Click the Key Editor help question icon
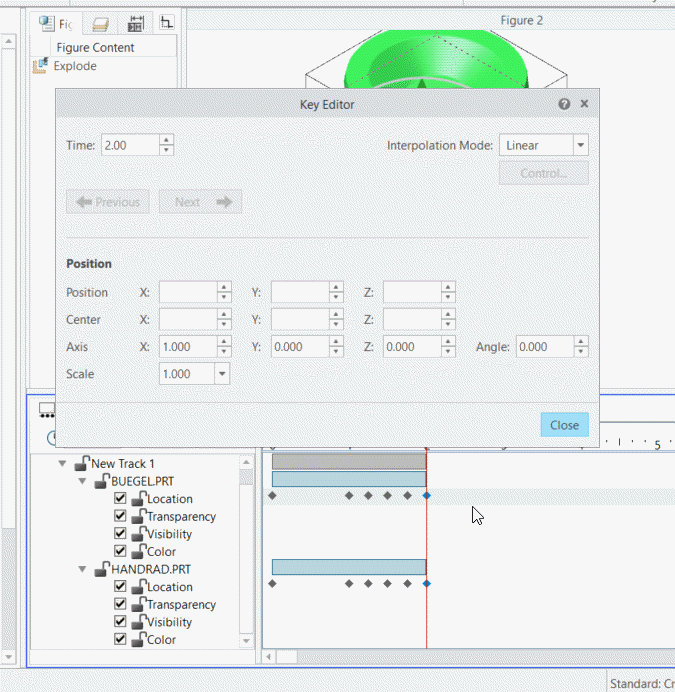This screenshot has width=675, height=692. [x=564, y=104]
